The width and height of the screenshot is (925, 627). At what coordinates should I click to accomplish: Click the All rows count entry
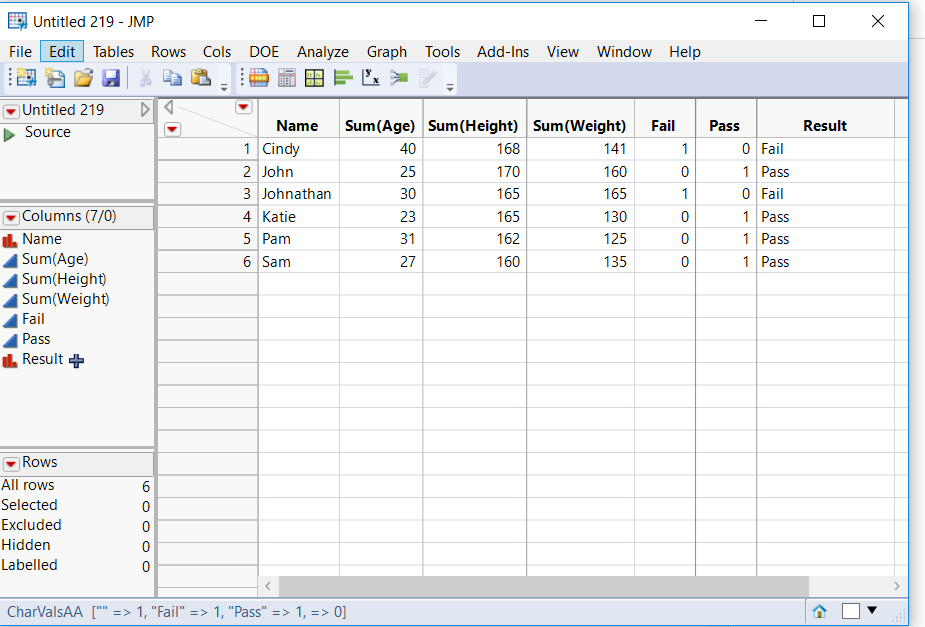76,485
